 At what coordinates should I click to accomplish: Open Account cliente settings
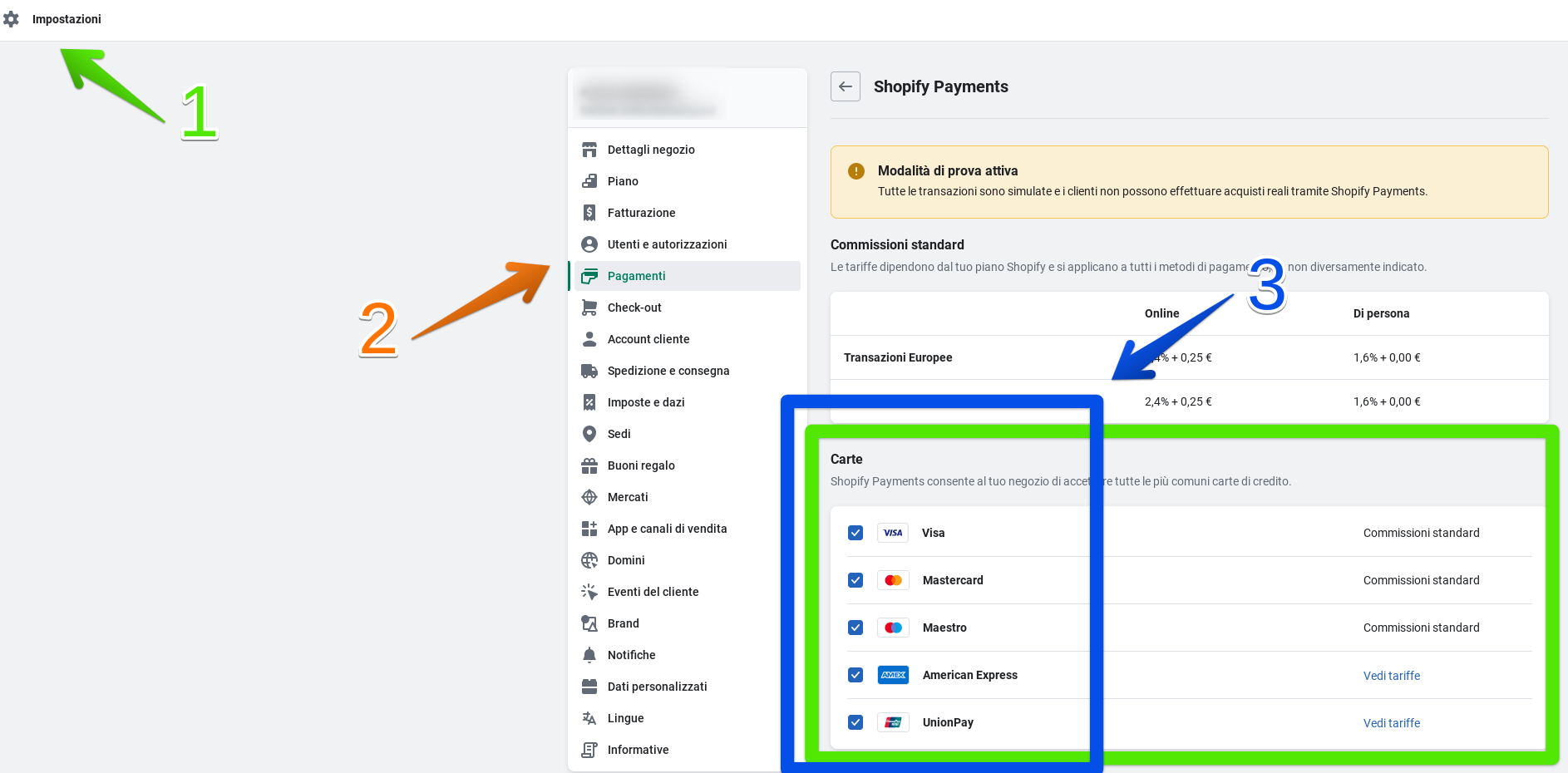click(687, 339)
